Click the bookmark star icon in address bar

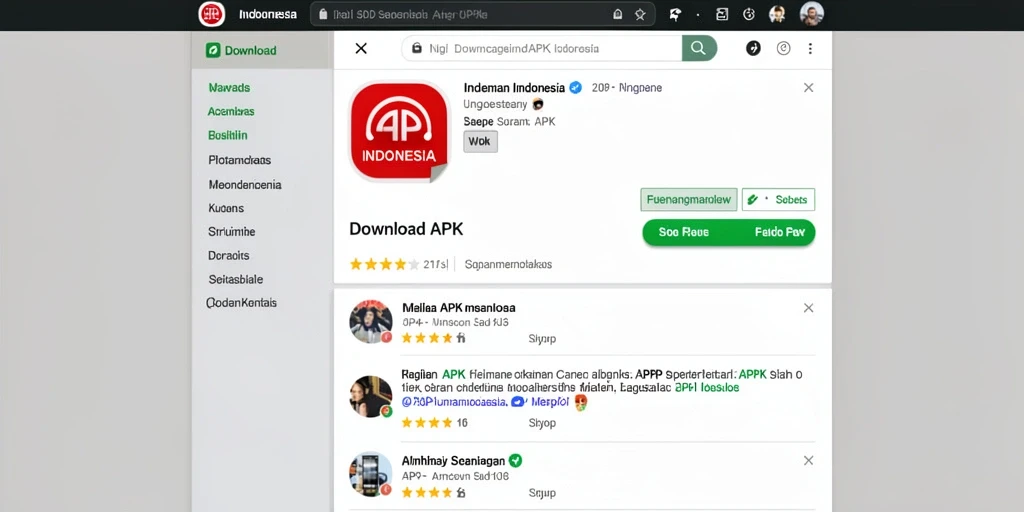pyautogui.click(x=640, y=14)
